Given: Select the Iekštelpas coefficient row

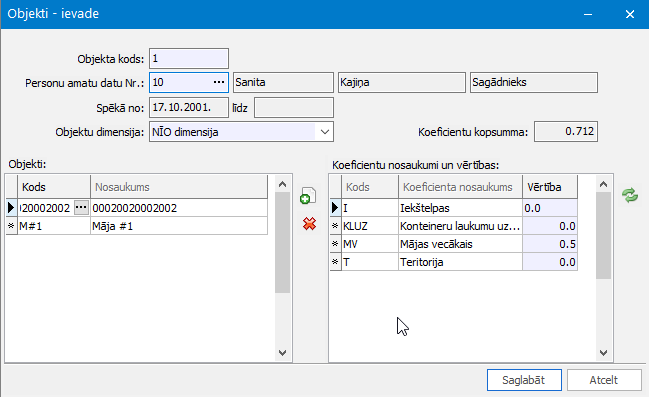Looking at the screenshot, I should [x=460, y=208].
